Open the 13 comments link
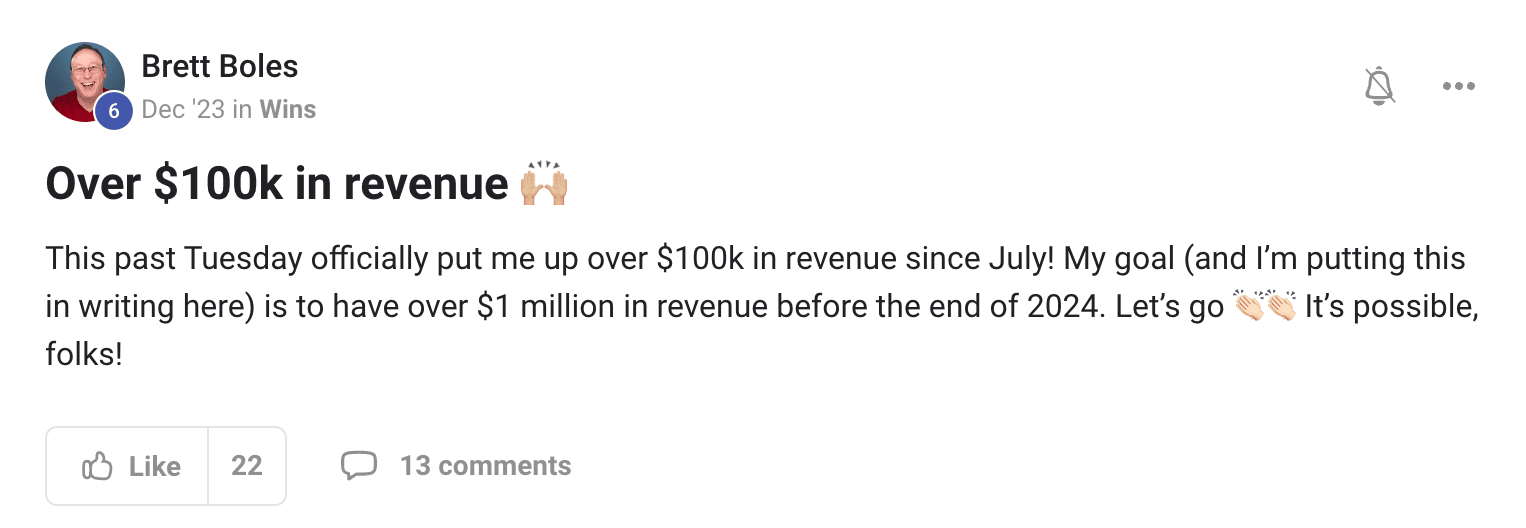 tap(486, 466)
